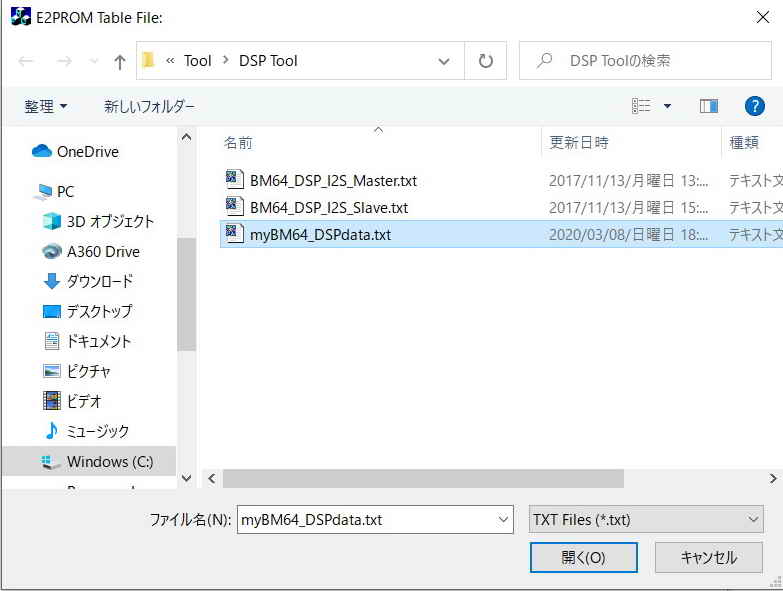Click the OneDrive cloud icon in sidebar
The image size is (783, 591).
pos(41,152)
